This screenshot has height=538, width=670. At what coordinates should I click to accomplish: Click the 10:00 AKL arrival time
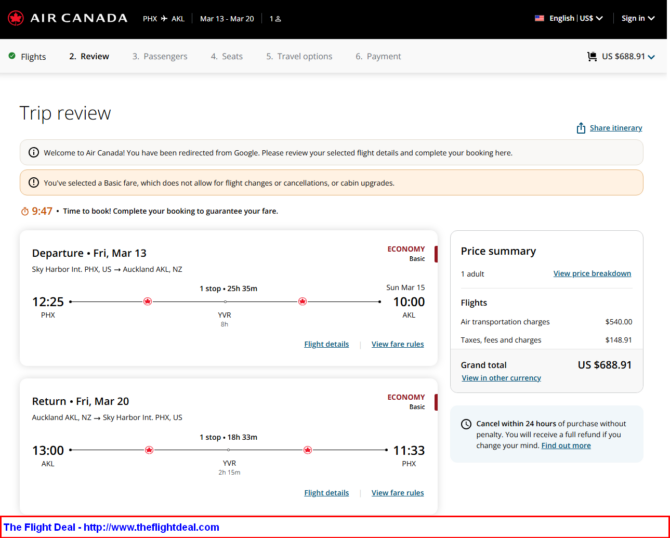coord(409,302)
